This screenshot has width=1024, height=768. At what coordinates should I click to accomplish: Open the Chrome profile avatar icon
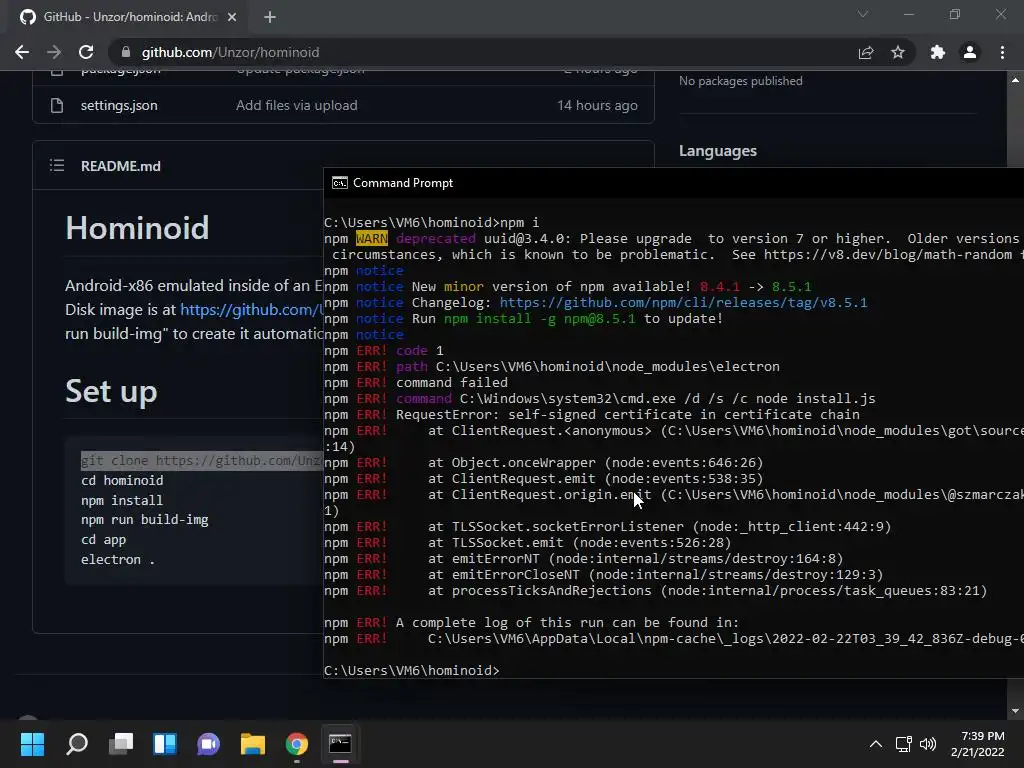(x=970, y=52)
